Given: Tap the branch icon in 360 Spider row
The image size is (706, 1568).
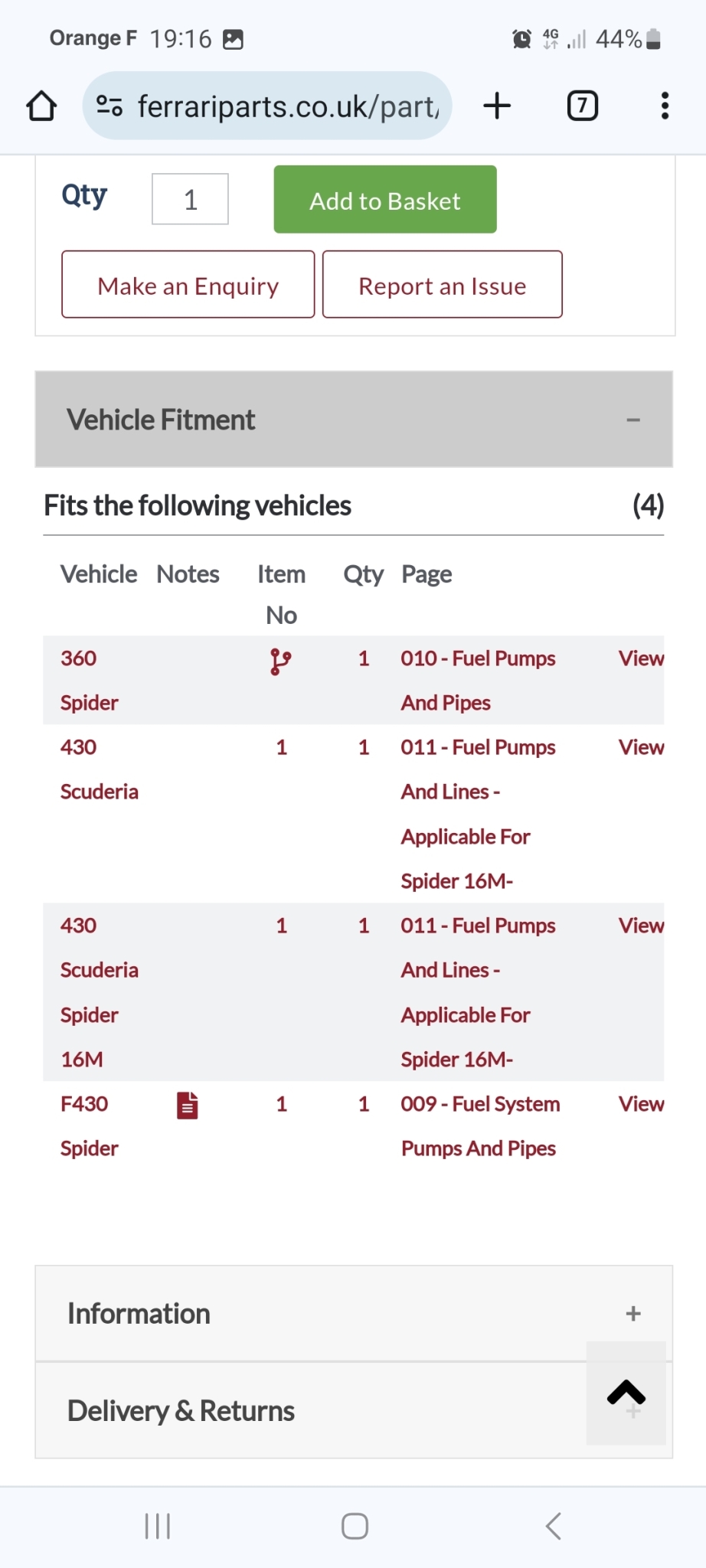Looking at the screenshot, I should click(x=280, y=661).
